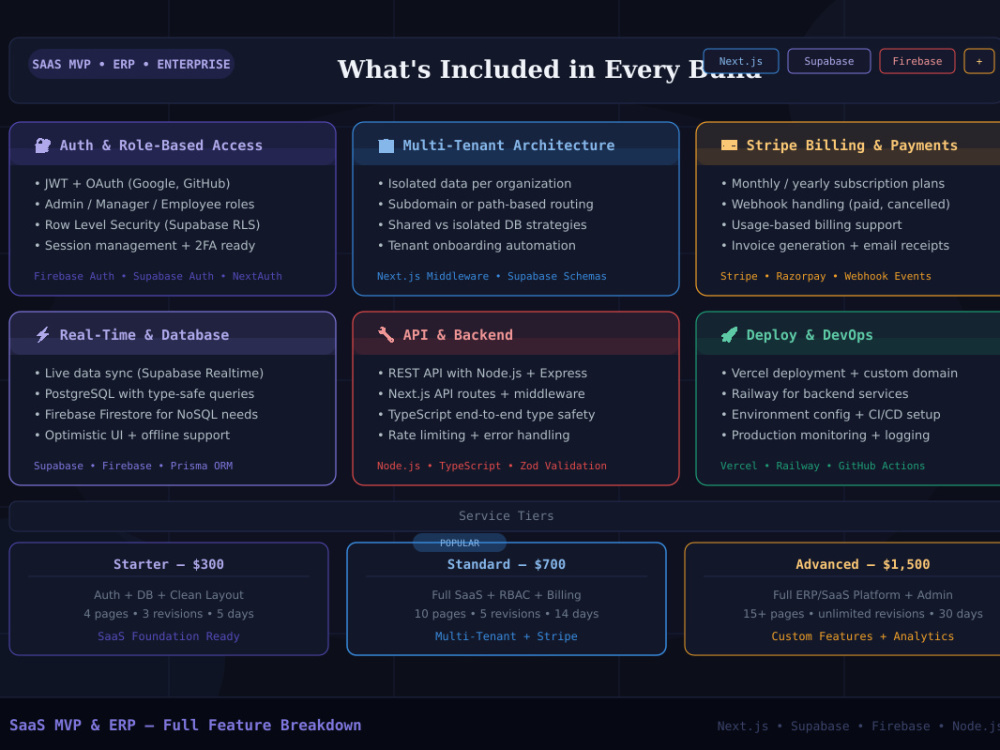The width and height of the screenshot is (1000, 750).
Task: Click the Deploy & DevOps rocket icon
Action: pyautogui.click(x=729, y=335)
